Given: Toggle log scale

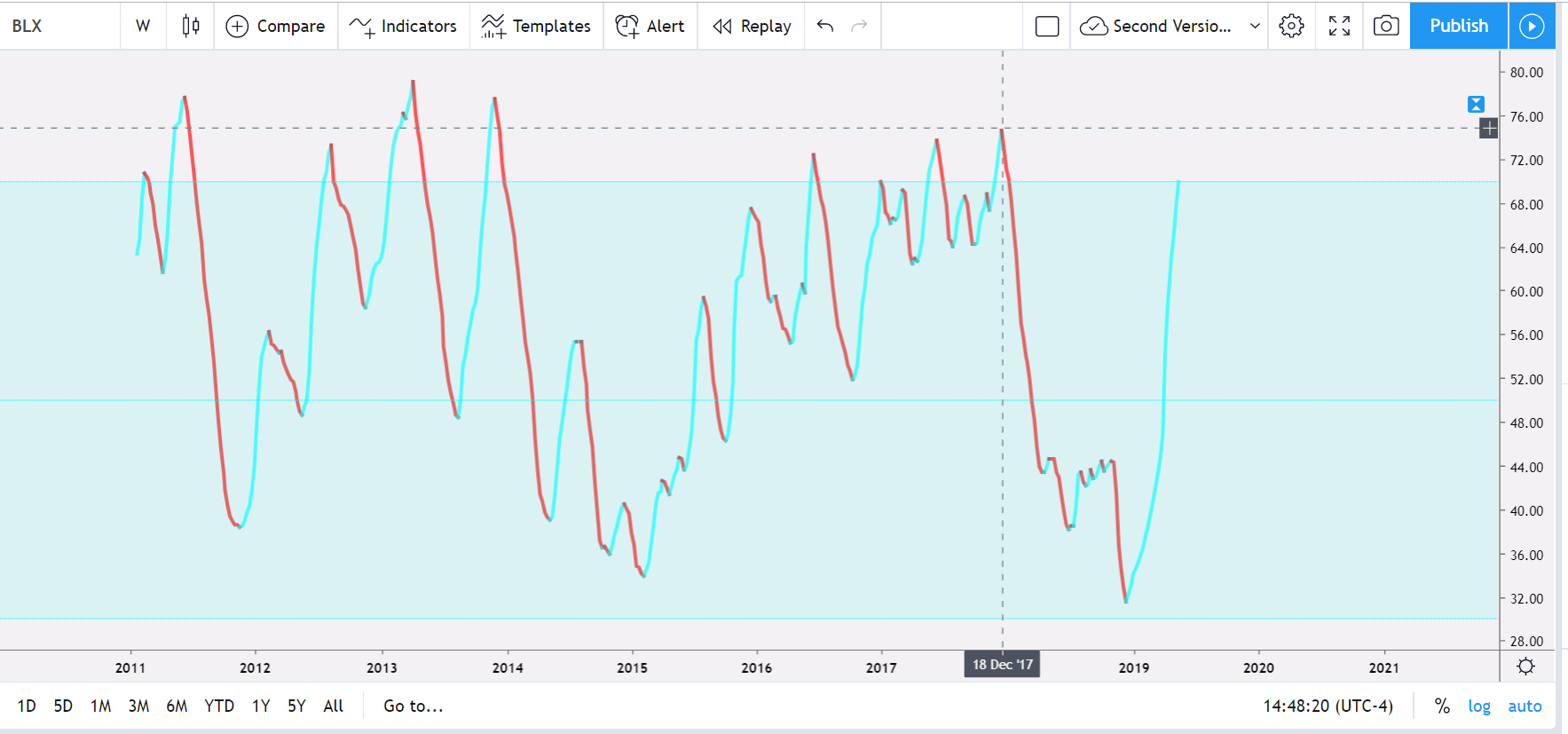Looking at the screenshot, I should tap(1479, 706).
